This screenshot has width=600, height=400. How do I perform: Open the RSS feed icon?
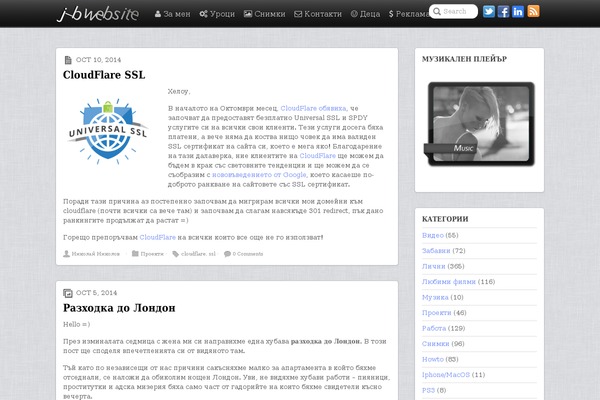[x=533, y=11]
